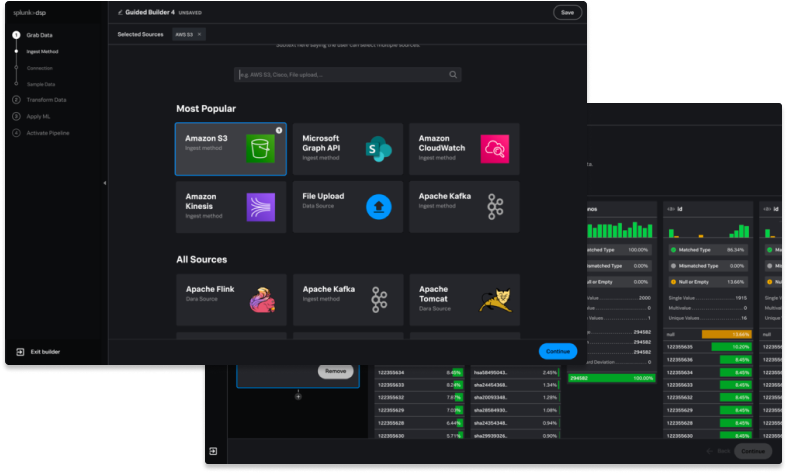787x473 pixels.
Task: Click the Unique Values 16 entry
Action: point(708,318)
